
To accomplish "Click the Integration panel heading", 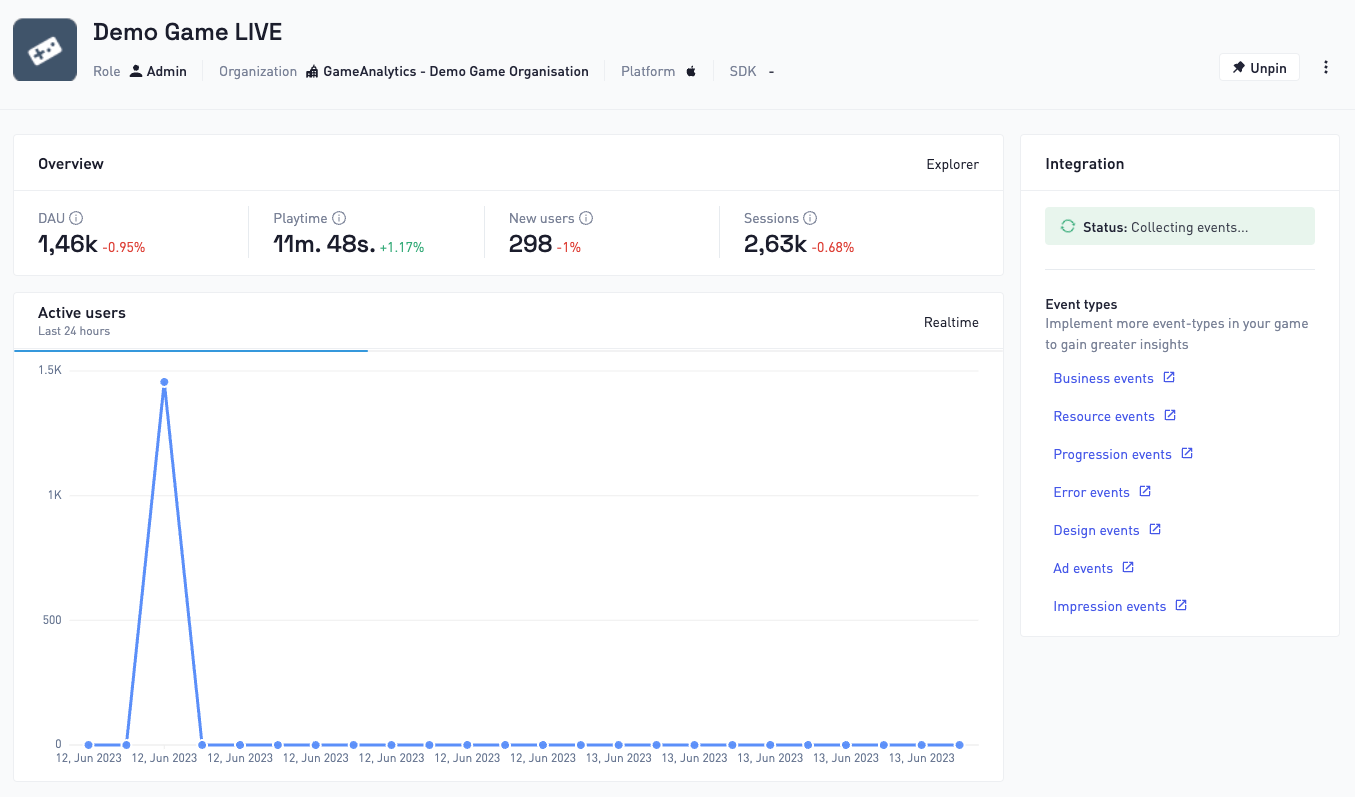I will pyautogui.click(x=1084, y=164).
